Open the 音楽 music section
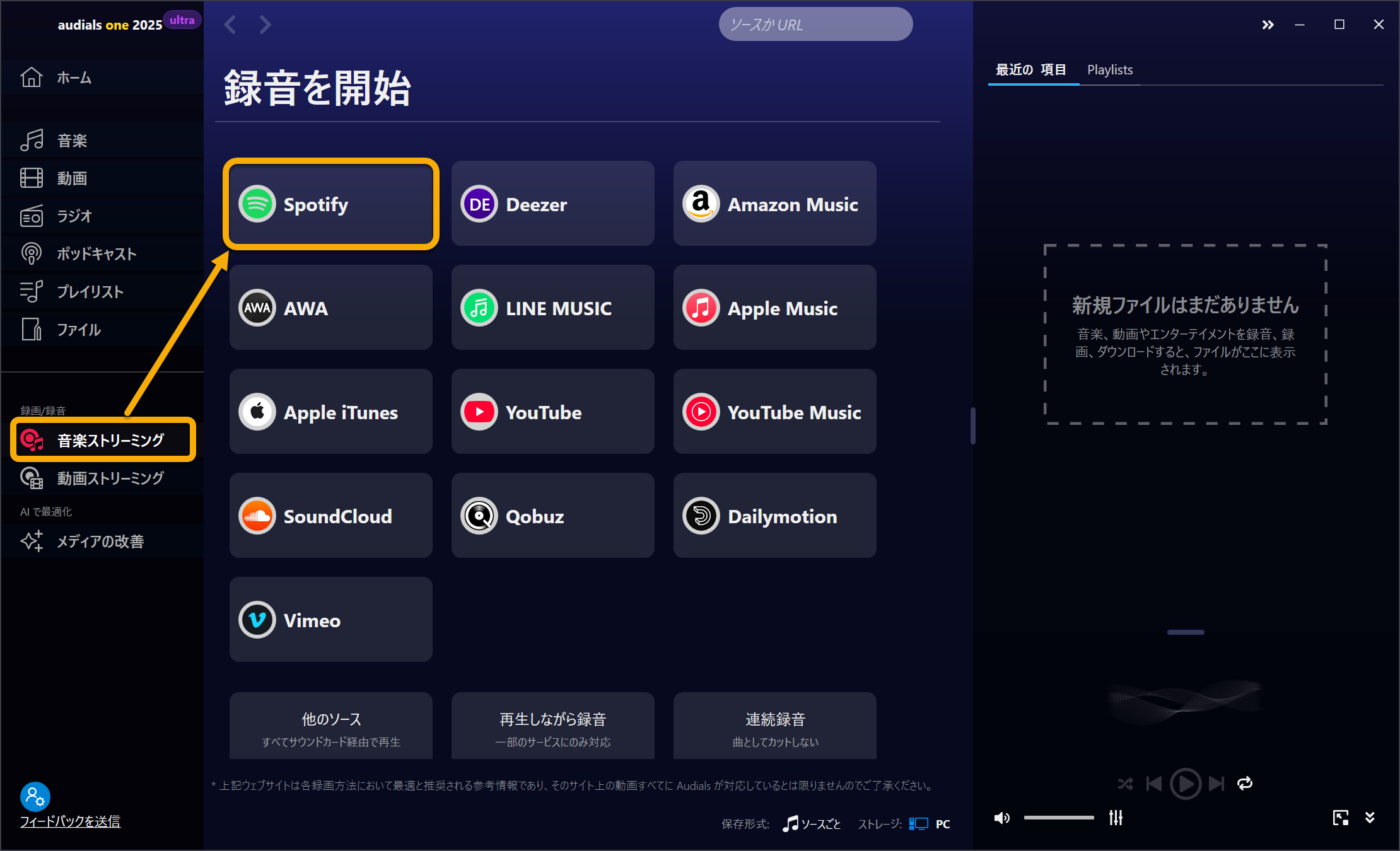This screenshot has height=851, width=1400. [102, 141]
